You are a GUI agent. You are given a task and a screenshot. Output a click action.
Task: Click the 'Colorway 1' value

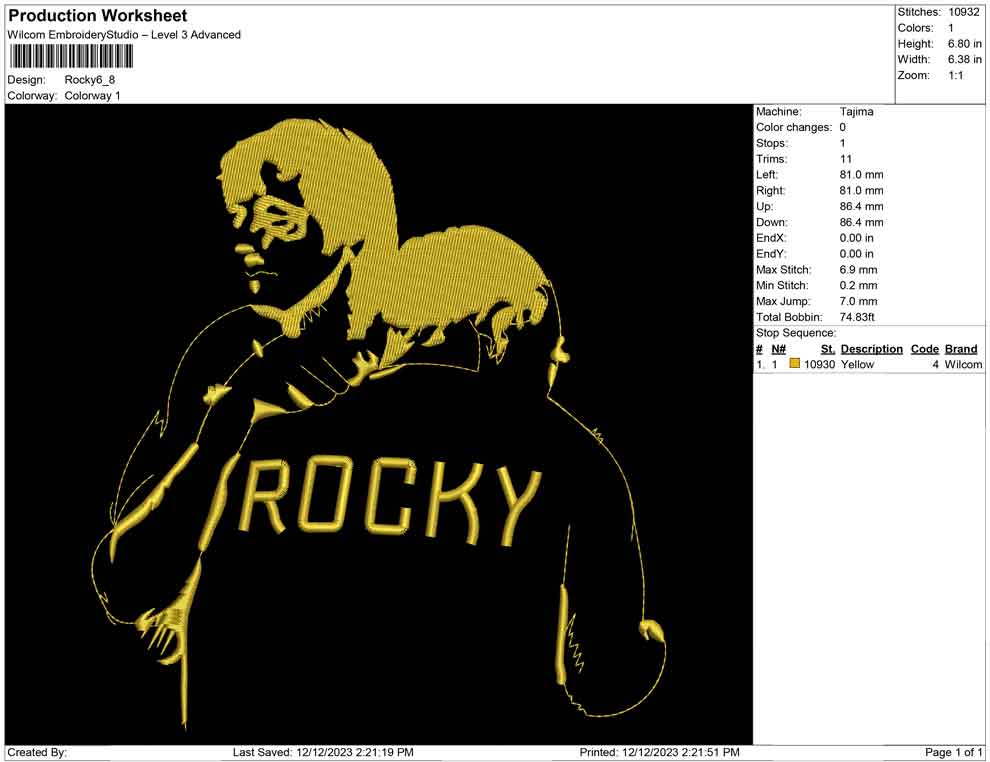[x=92, y=96]
